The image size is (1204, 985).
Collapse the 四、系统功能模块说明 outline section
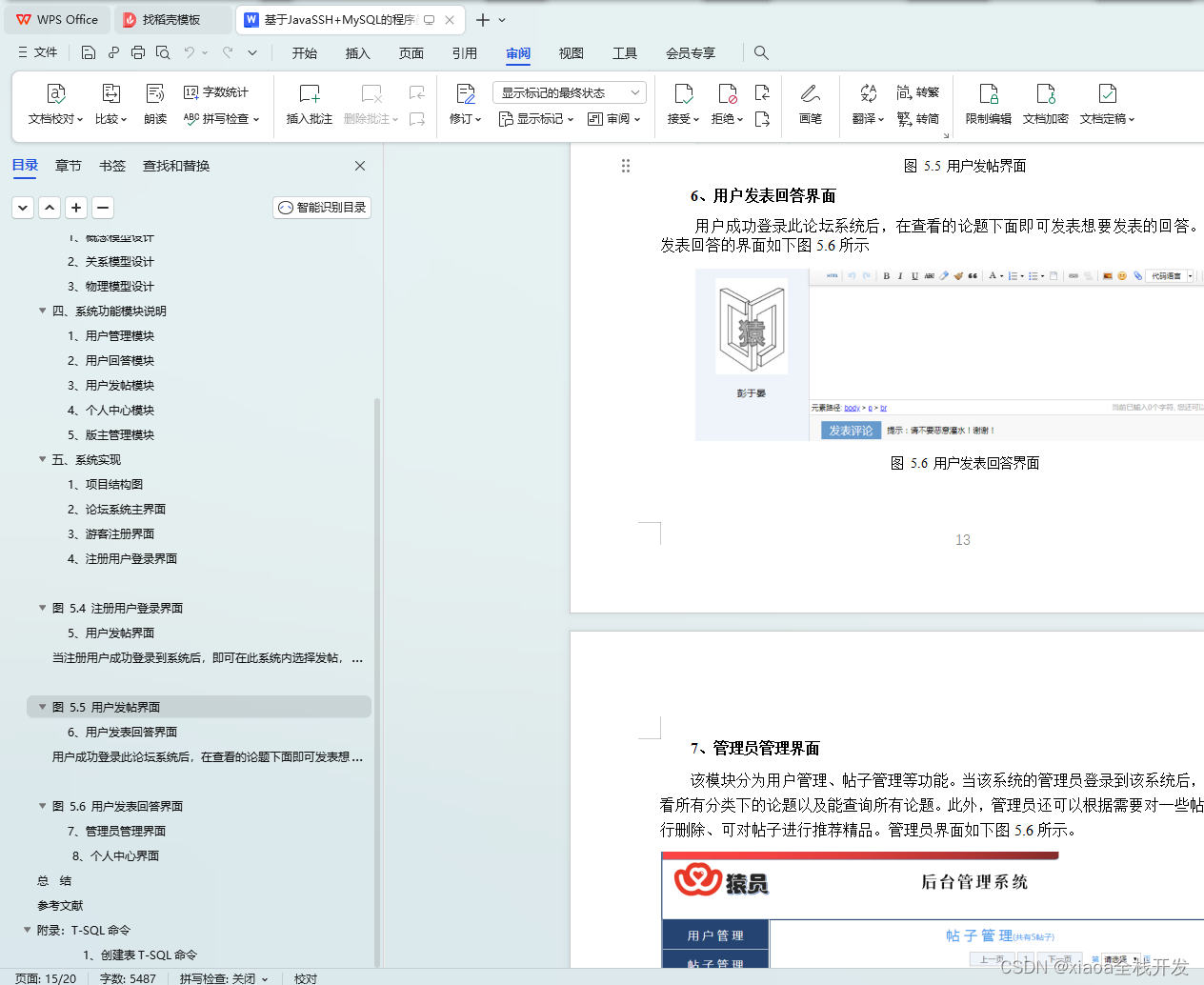coord(42,311)
